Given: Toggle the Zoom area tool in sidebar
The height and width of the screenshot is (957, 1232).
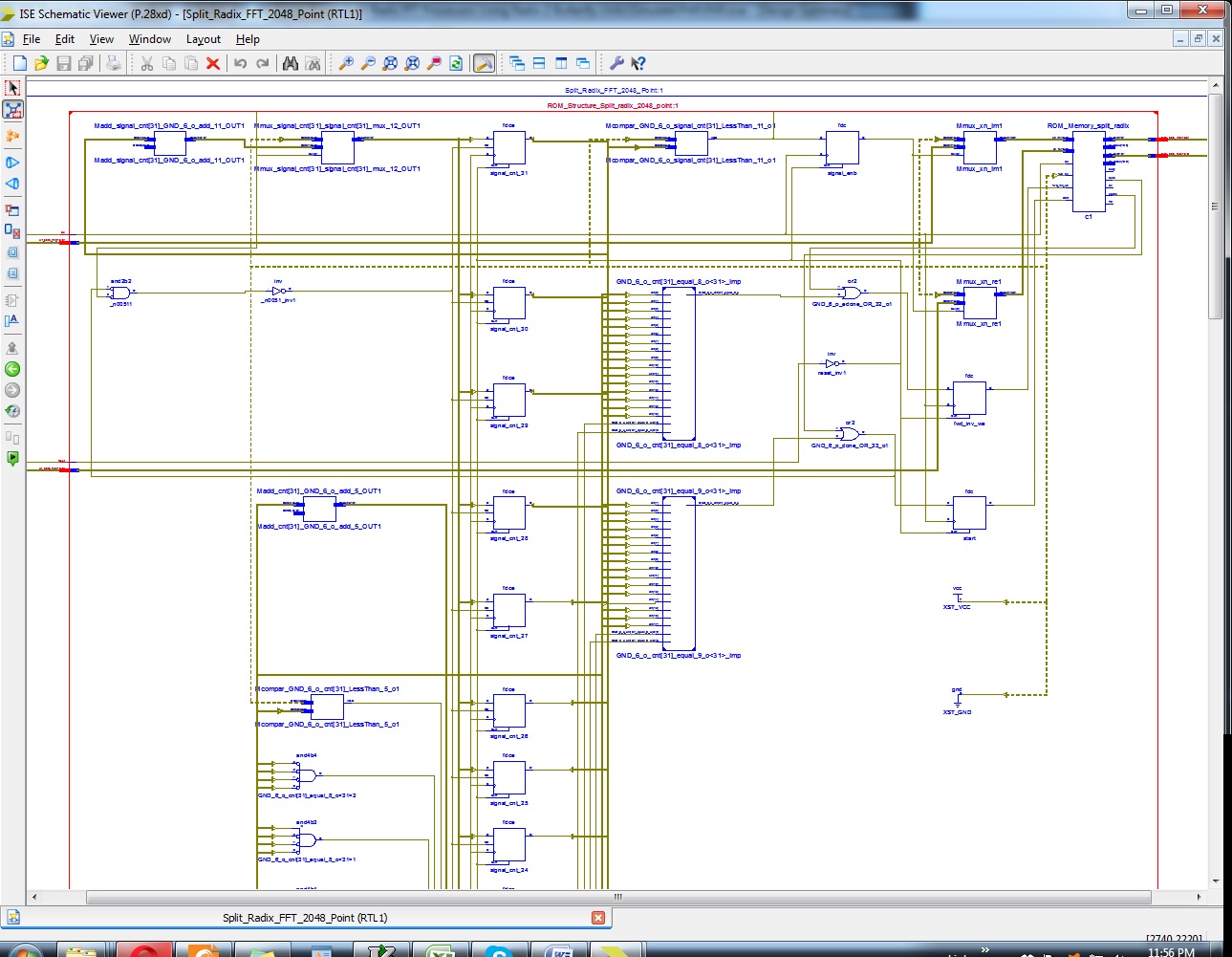Looking at the screenshot, I should pos(12,110).
